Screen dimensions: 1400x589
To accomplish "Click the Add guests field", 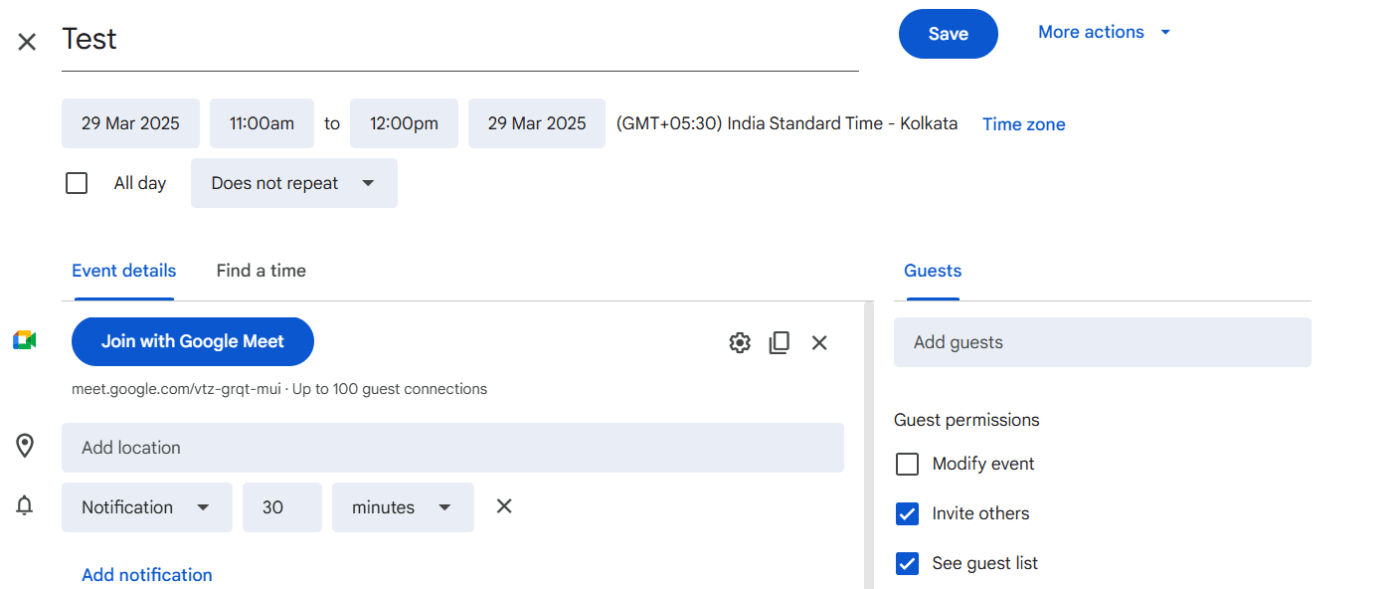I will [1102, 342].
